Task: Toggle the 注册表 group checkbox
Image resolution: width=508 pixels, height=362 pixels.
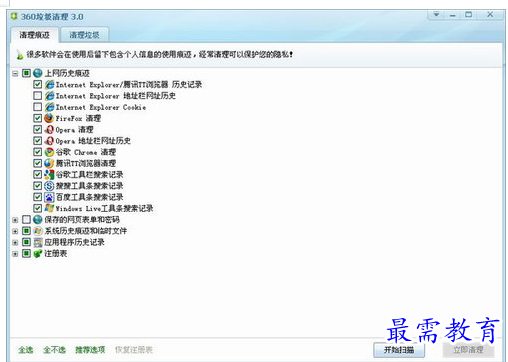Action: [26, 253]
